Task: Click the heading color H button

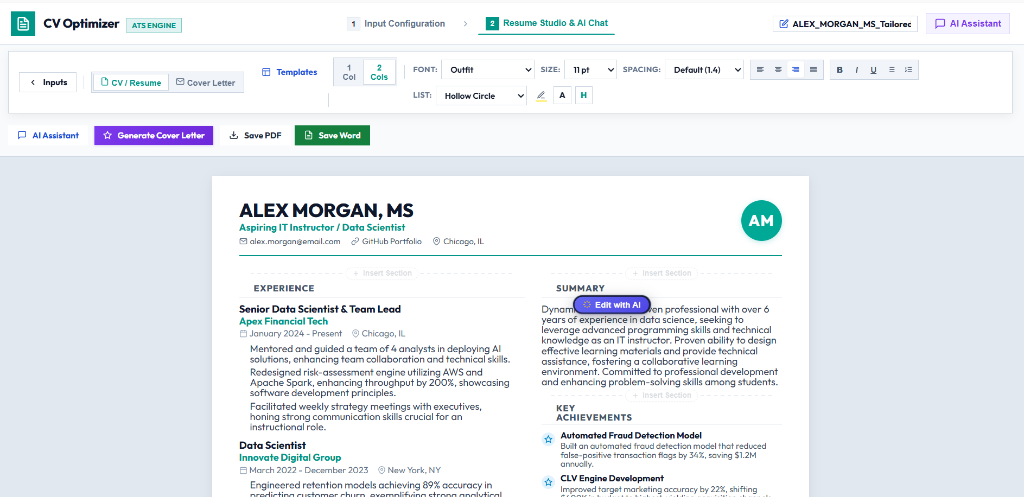Action: (x=584, y=95)
